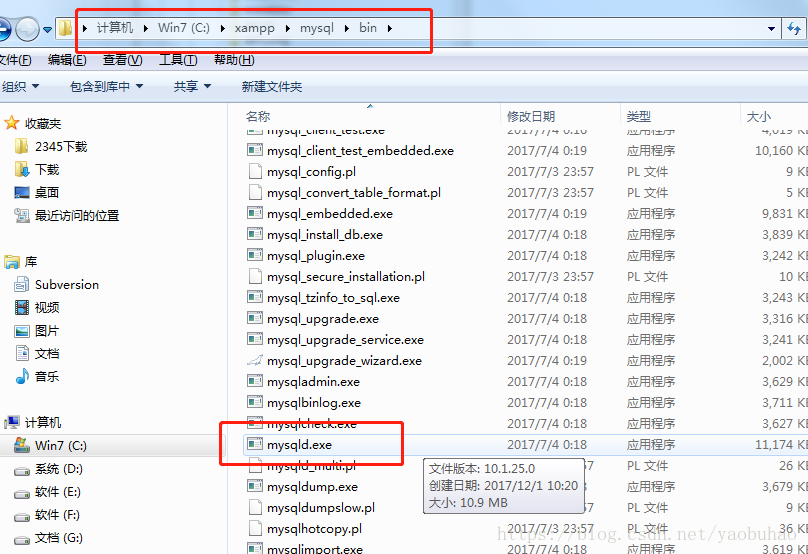This screenshot has height=554, width=808.
Task: Select mysql_upgrade.exe file
Action: pyautogui.click(x=323, y=318)
